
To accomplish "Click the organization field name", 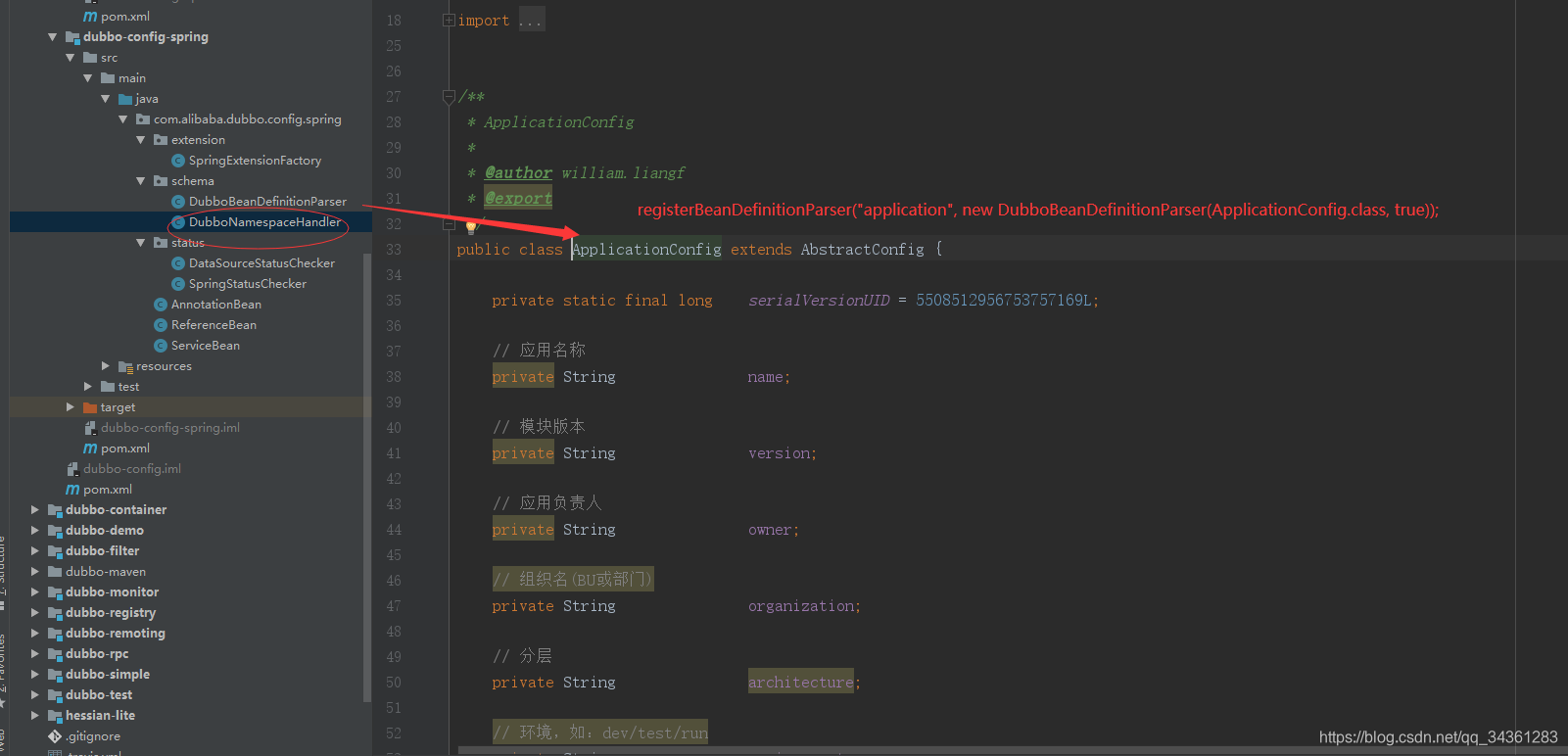I will click(x=801, y=606).
